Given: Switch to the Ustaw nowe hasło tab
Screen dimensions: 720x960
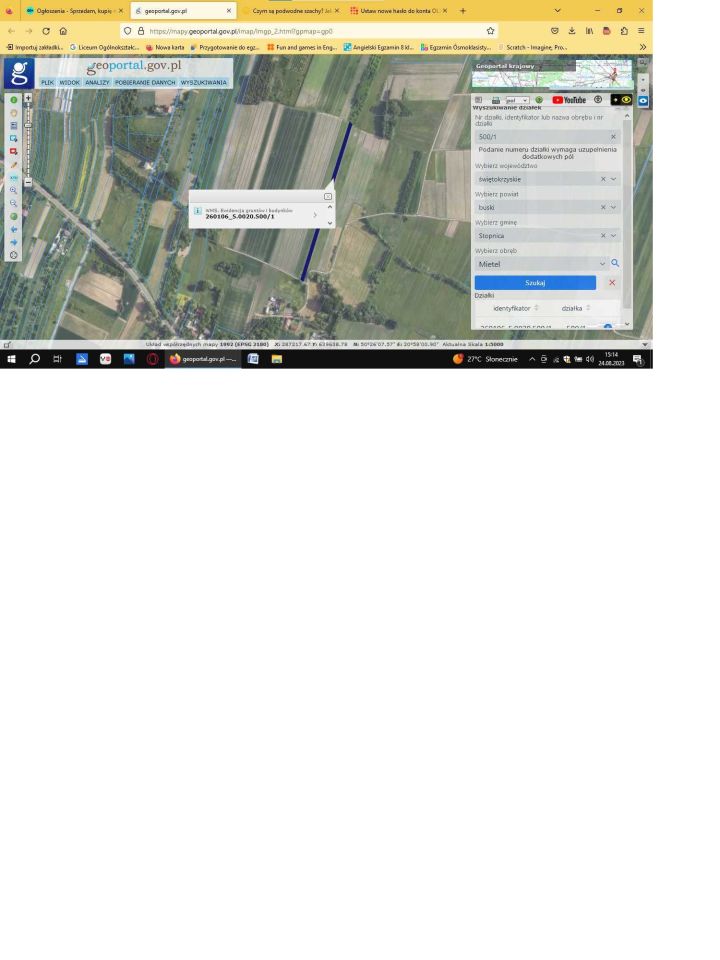Looking at the screenshot, I should coord(399,10).
